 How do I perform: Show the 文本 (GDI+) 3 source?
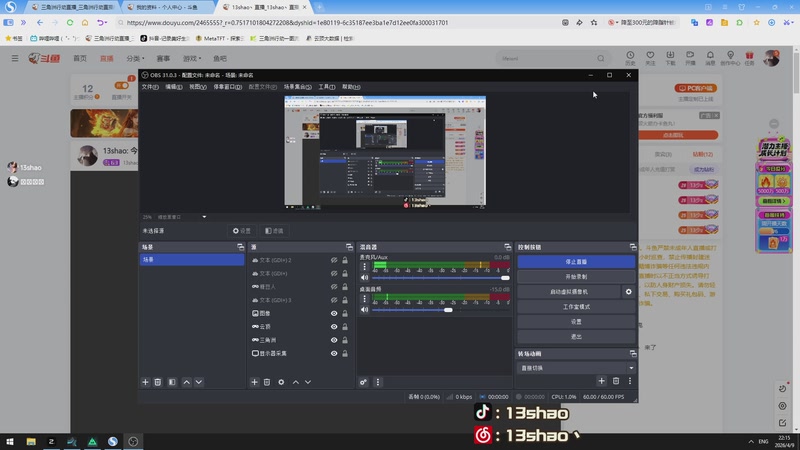pyautogui.click(x=334, y=300)
